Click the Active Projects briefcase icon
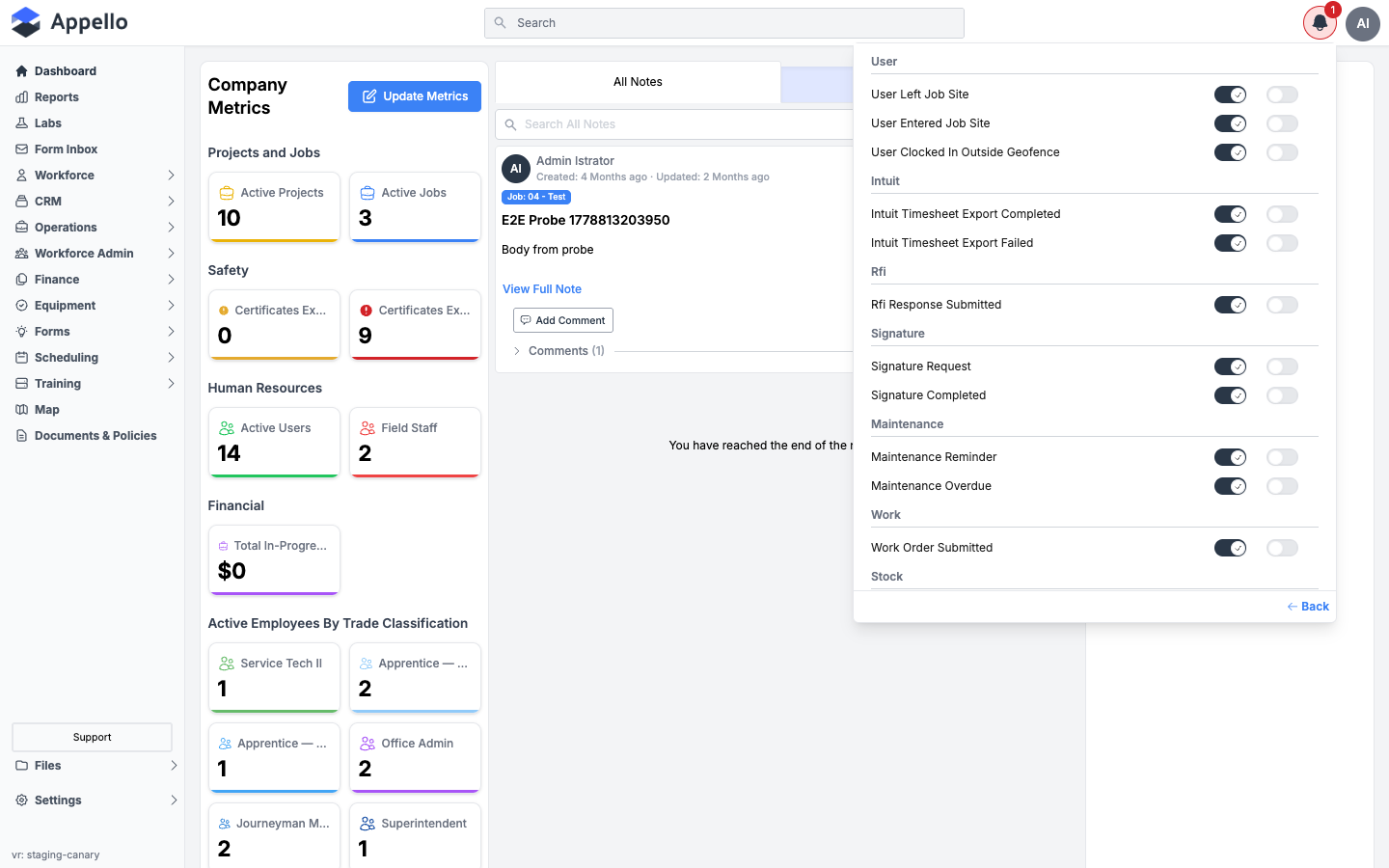 [x=227, y=193]
